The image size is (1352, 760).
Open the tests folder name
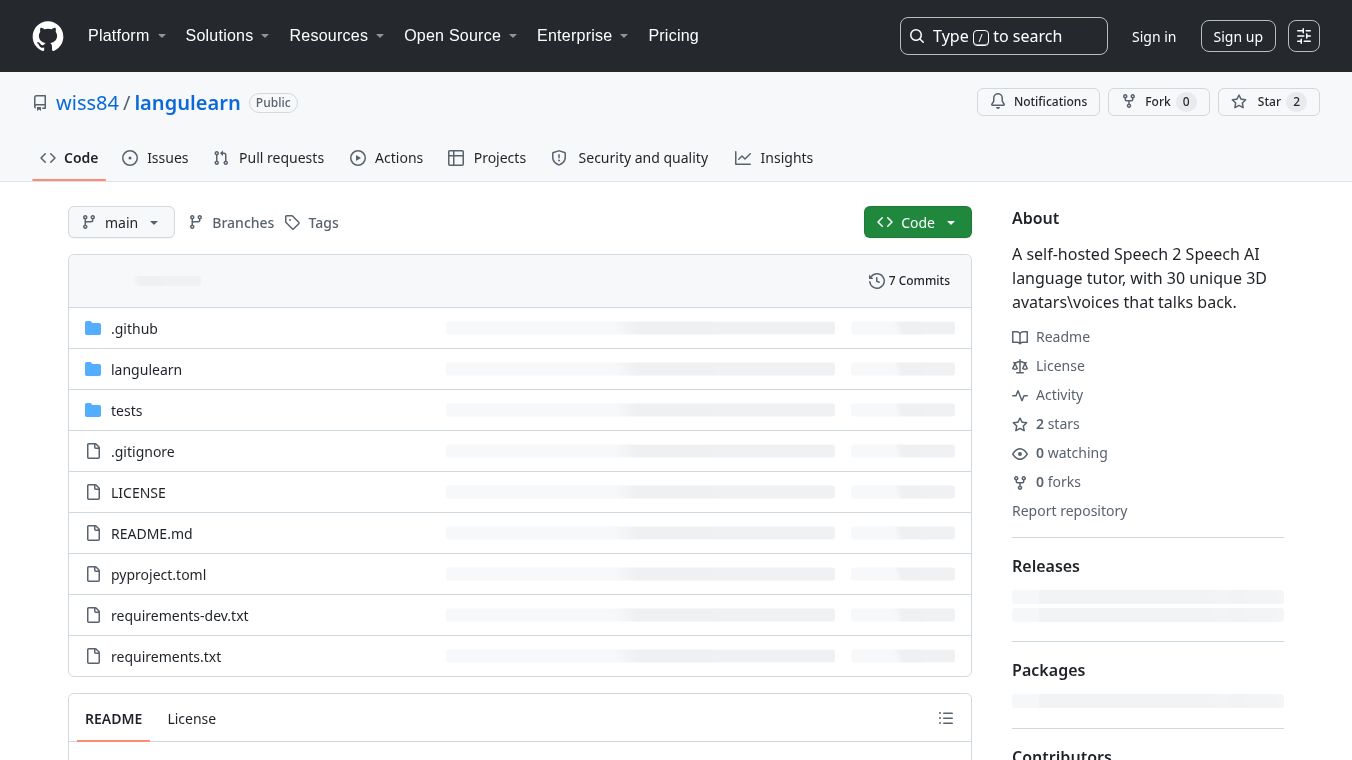click(126, 411)
